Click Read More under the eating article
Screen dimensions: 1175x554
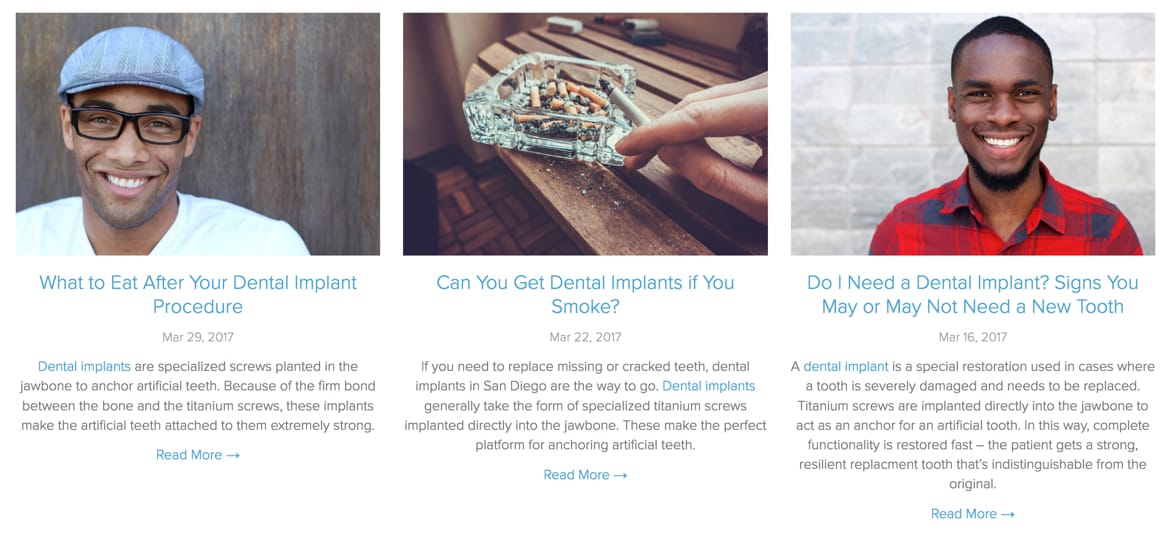tap(189, 455)
